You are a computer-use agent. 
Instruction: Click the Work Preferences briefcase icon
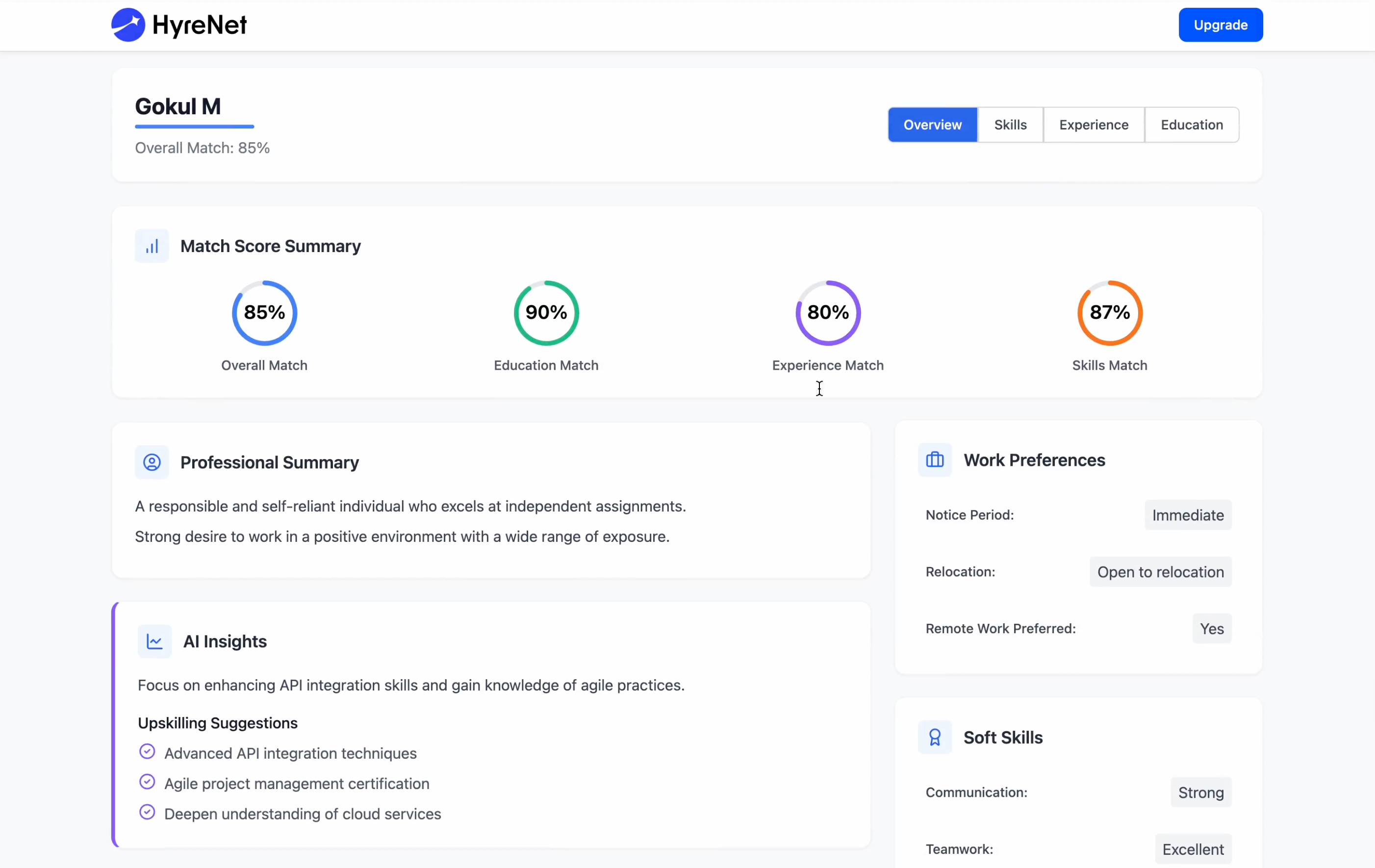point(935,460)
